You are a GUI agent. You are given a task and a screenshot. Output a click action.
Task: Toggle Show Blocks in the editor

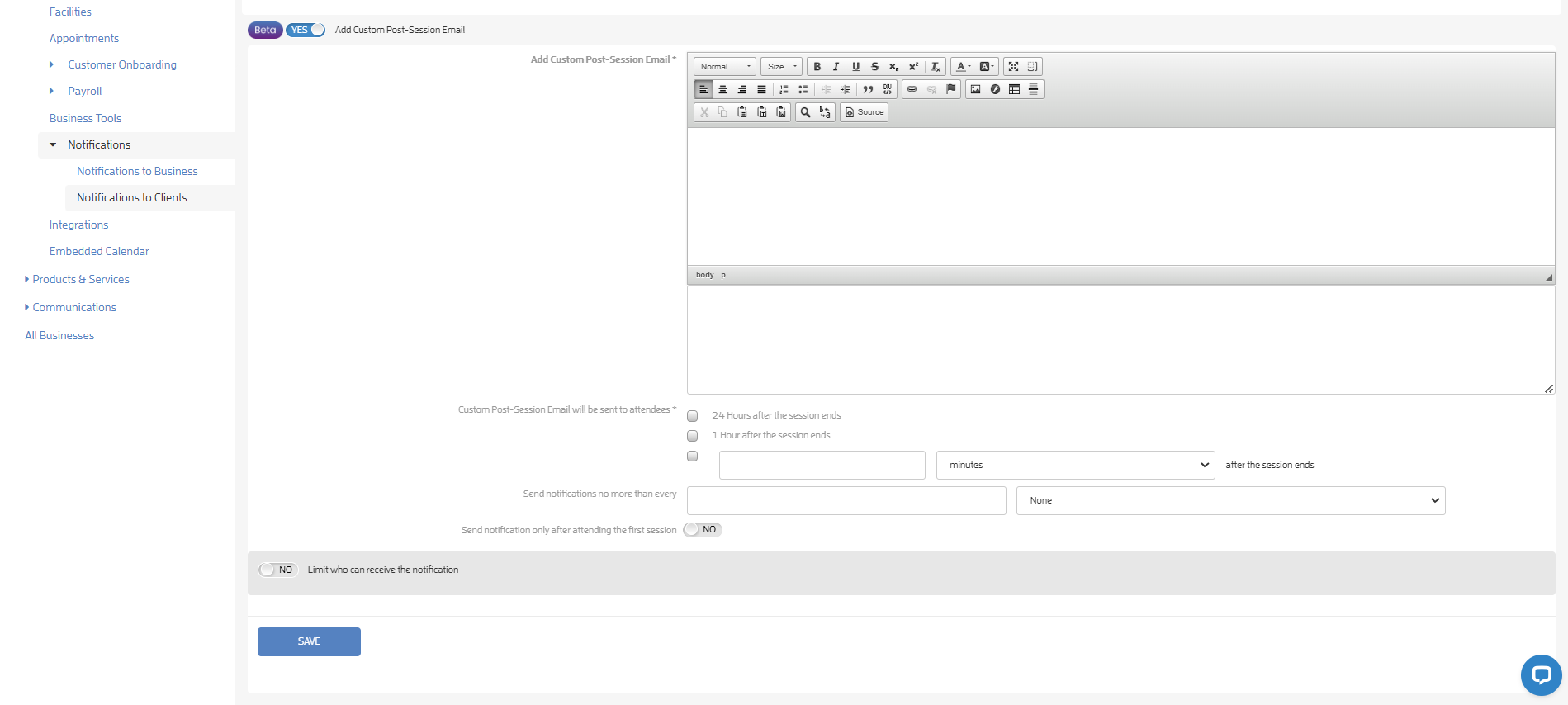coord(1032,67)
